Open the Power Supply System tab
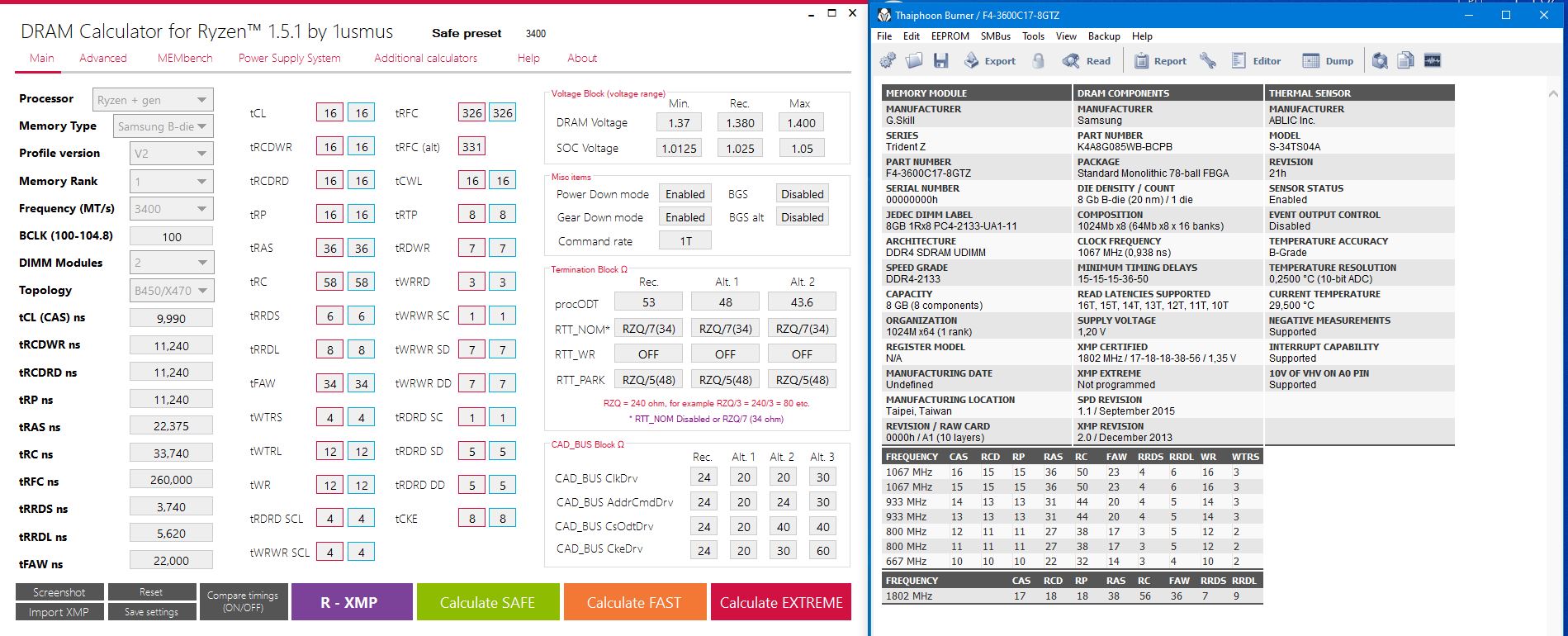 point(290,58)
